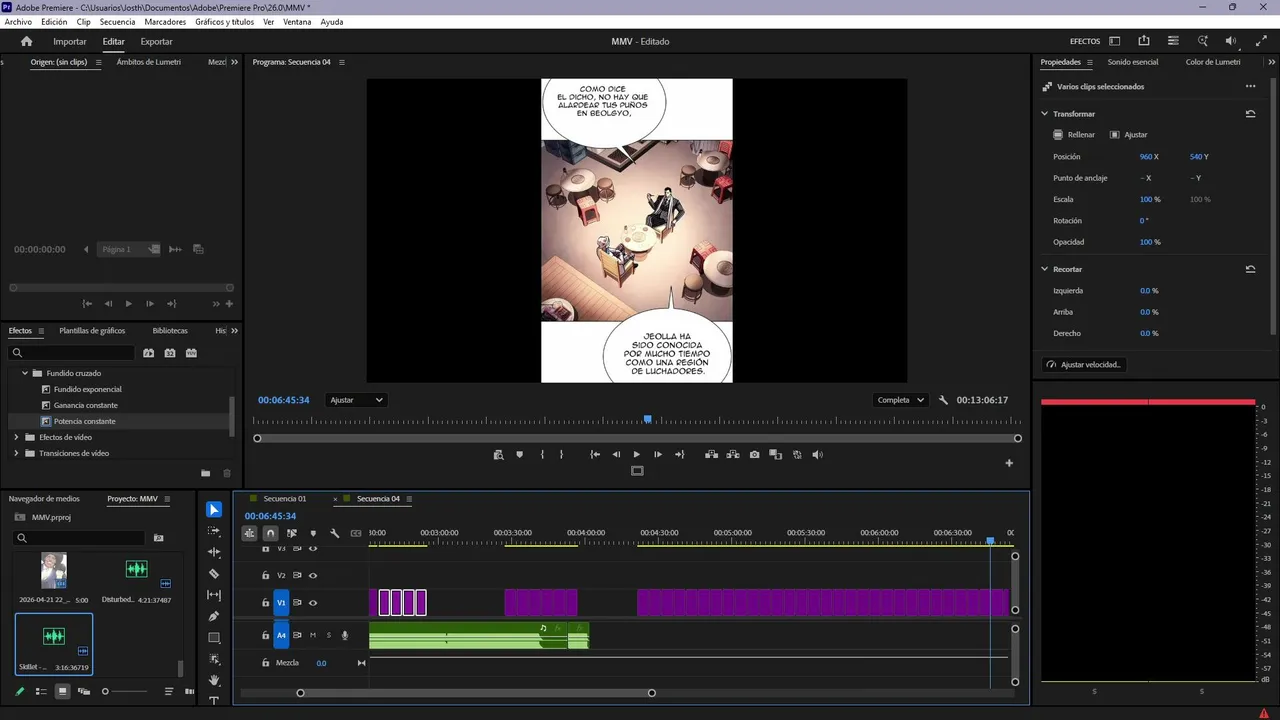Collapse Fundido cruzado folder
This screenshot has height=720, width=1280.
tap(25, 373)
